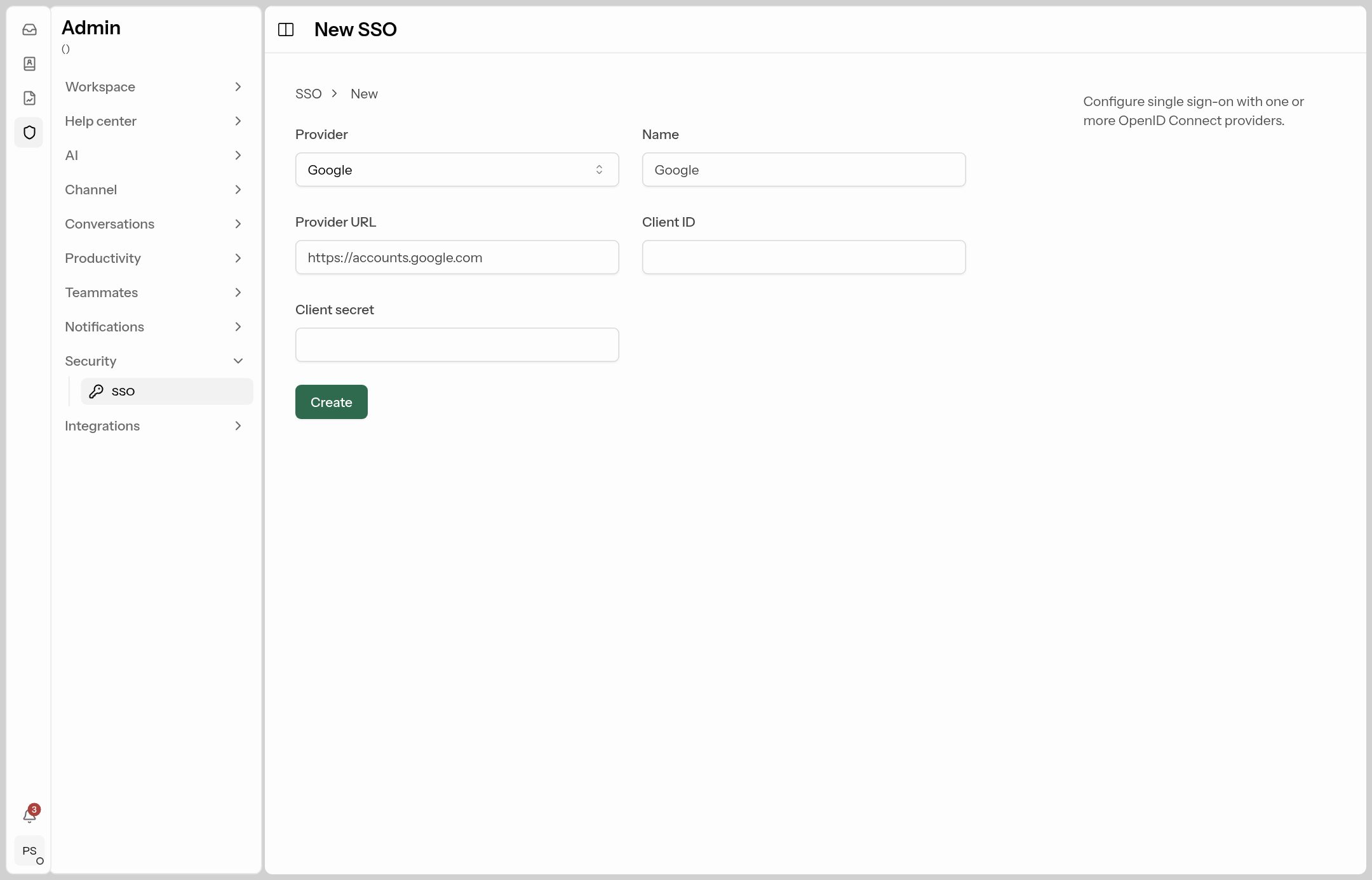Open the Provider dropdown showing Google
1372x880 pixels.
(457, 170)
